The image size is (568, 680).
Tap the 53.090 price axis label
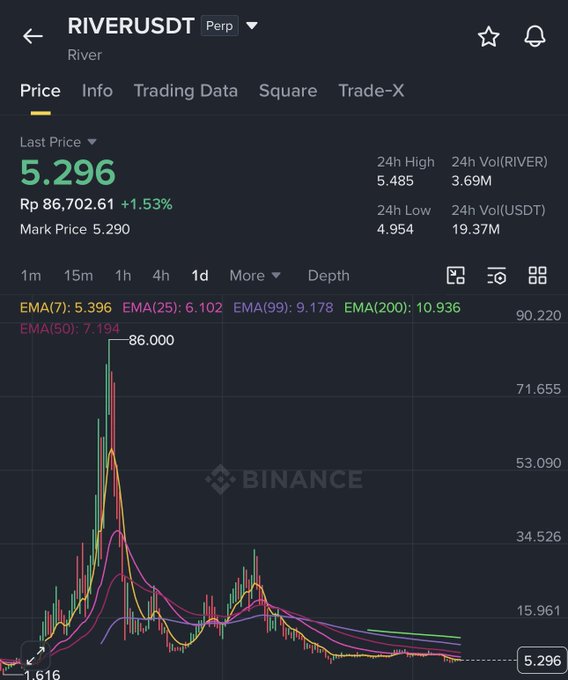coord(538,463)
